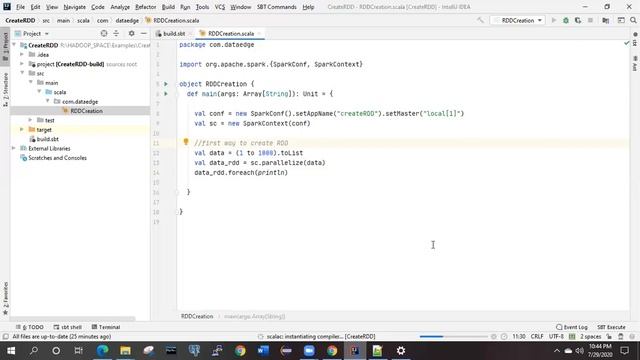Viewport: 640px width, 360px height.
Task: Open the TODO tool window
Action: [x=30, y=327]
